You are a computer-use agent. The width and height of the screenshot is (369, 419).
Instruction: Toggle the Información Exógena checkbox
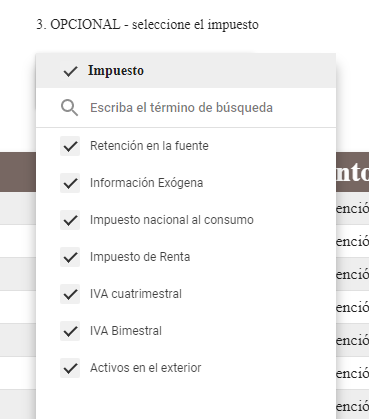coord(70,183)
